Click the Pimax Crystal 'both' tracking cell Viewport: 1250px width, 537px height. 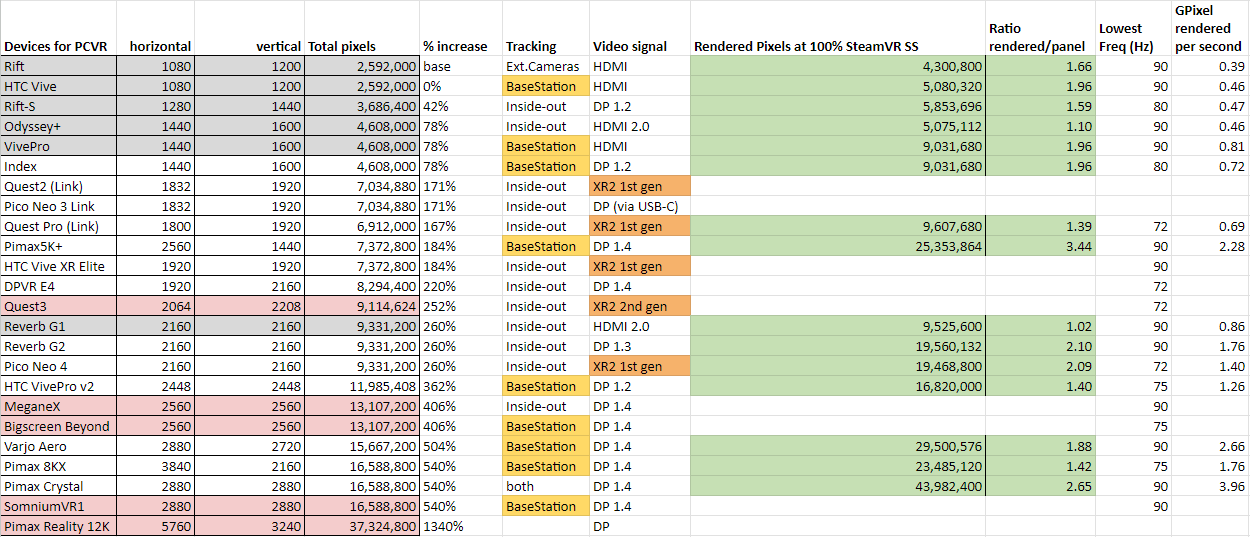pyautogui.click(x=546, y=486)
